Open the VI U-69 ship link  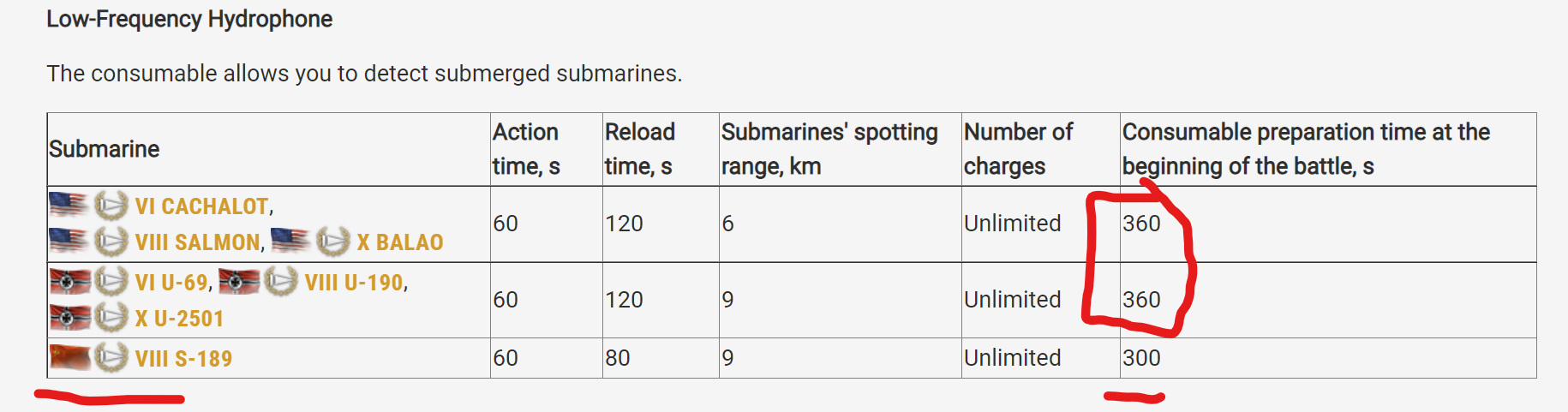171,283
